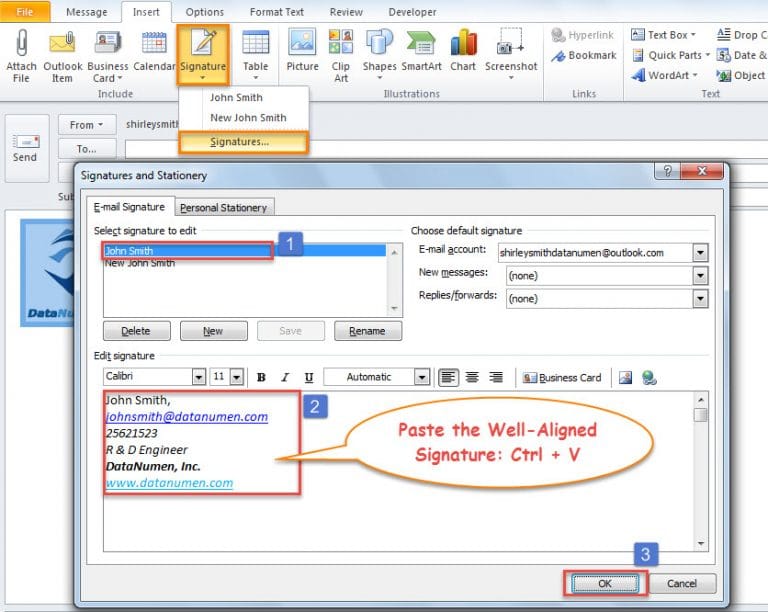The height and width of the screenshot is (612, 768).
Task: Click the To... recipients button
Action: (87, 149)
